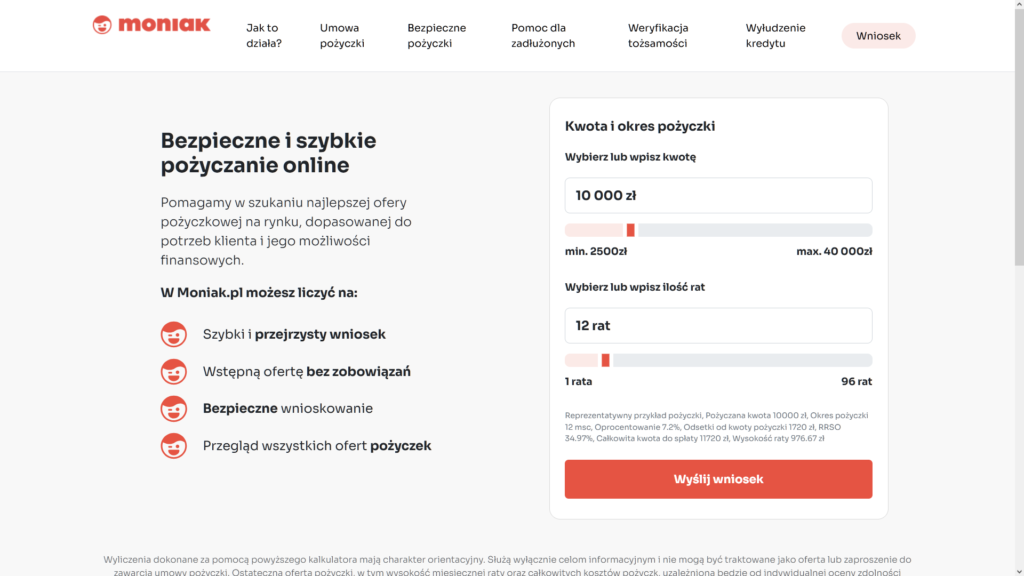
Task: Focus the '10 000 zł' amount field
Action: [718, 196]
